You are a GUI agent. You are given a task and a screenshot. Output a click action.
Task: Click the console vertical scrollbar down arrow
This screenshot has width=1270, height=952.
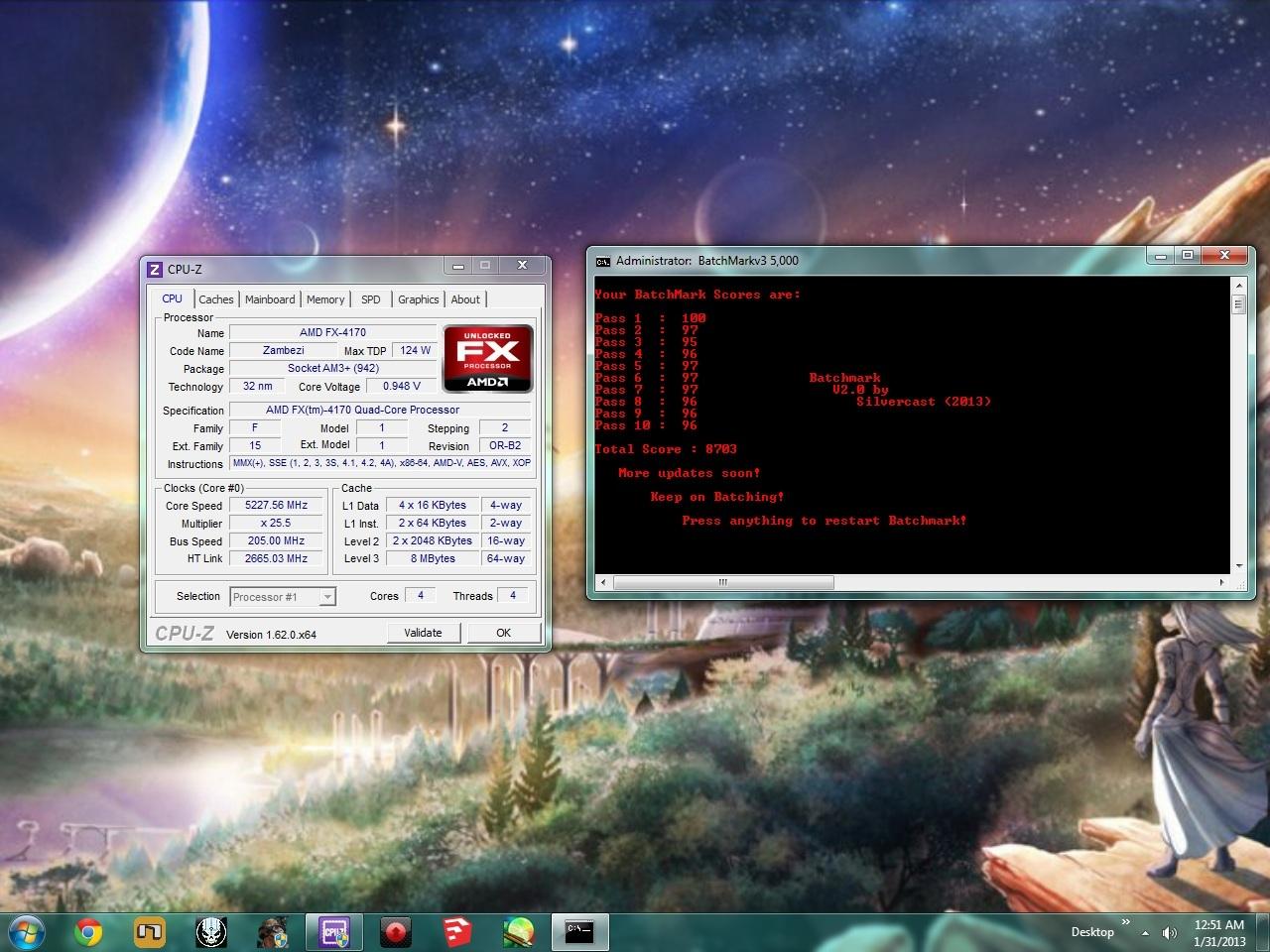[x=1238, y=565]
